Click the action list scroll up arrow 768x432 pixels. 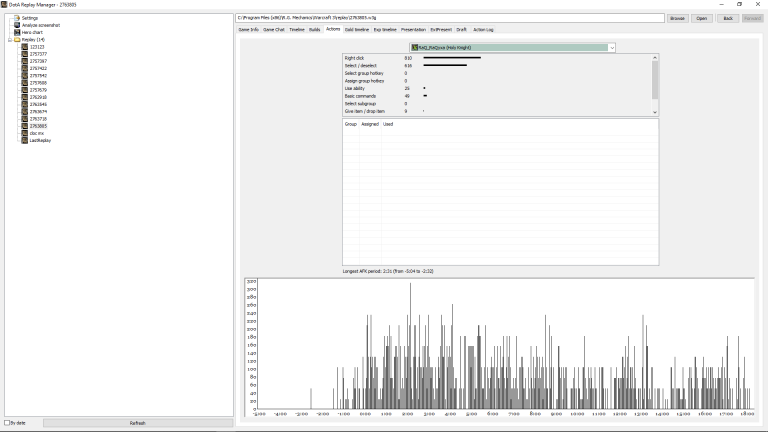655,58
